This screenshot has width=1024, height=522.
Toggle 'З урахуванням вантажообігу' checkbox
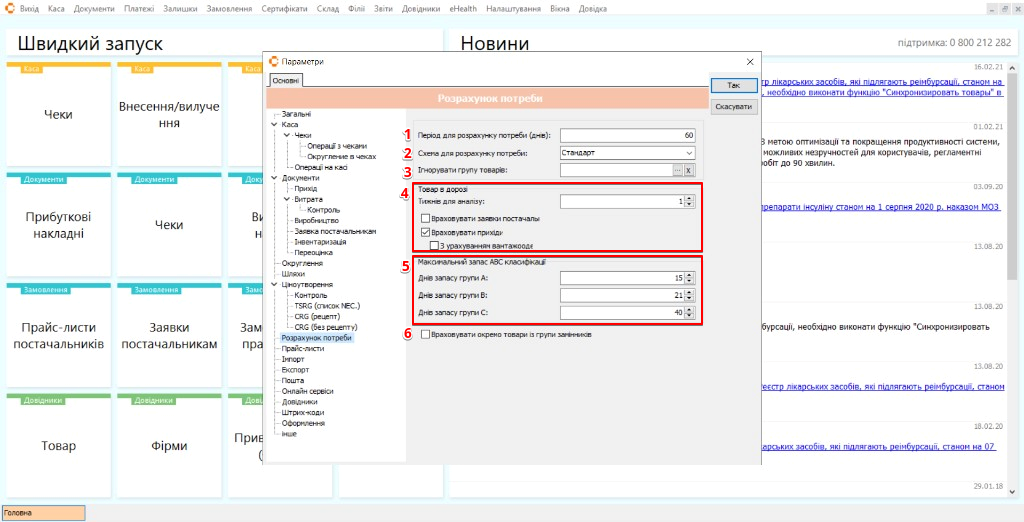click(x=434, y=245)
